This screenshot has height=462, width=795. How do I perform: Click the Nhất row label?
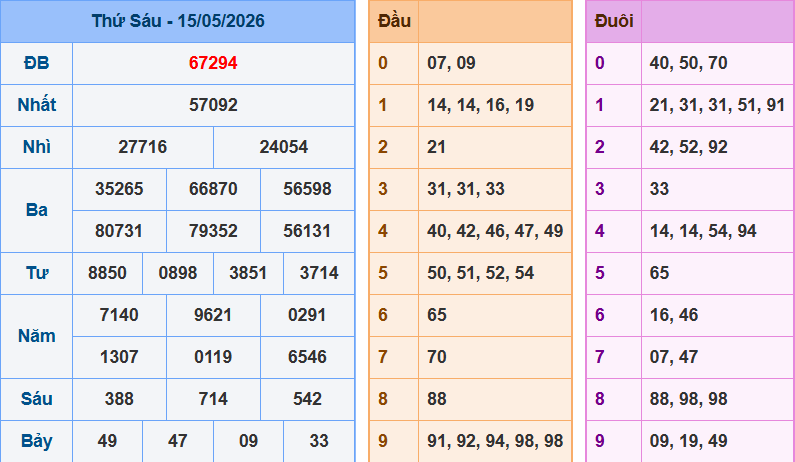click(x=37, y=105)
